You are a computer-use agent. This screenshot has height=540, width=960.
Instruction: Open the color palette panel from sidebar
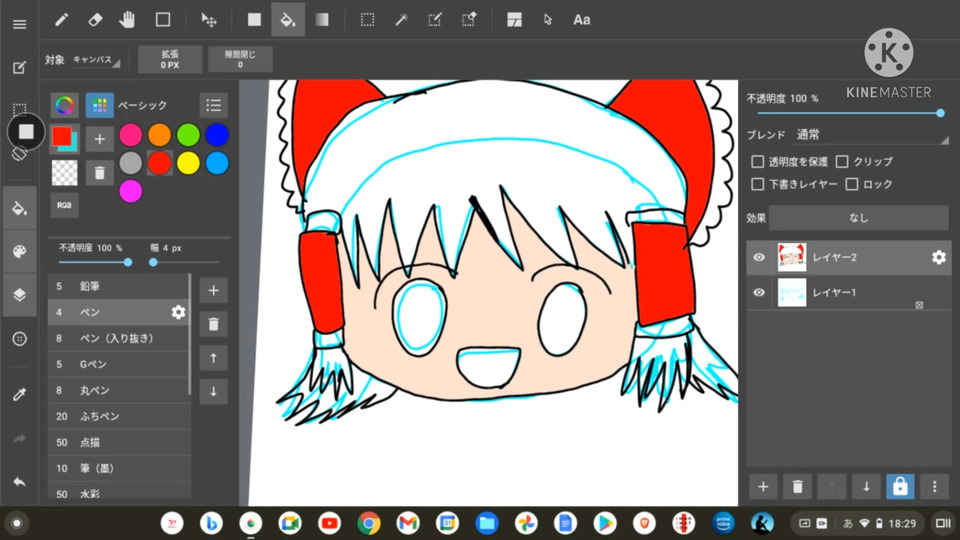pyautogui.click(x=20, y=252)
